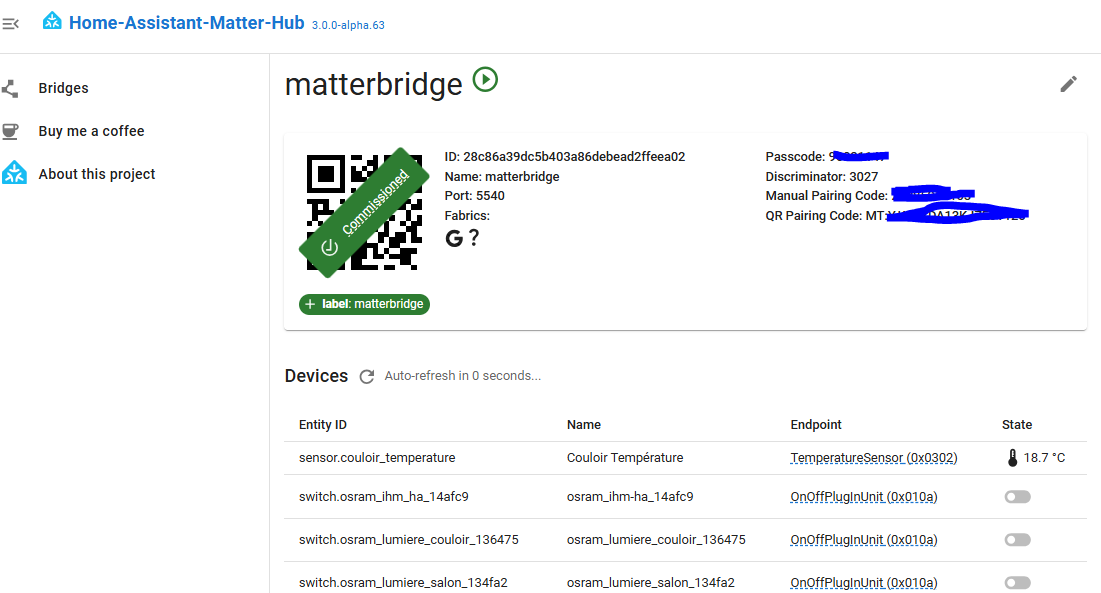This screenshot has height=593, width=1101.
Task: Click the 3.0.0-alpha.63 version label
Action: point(348,25)
